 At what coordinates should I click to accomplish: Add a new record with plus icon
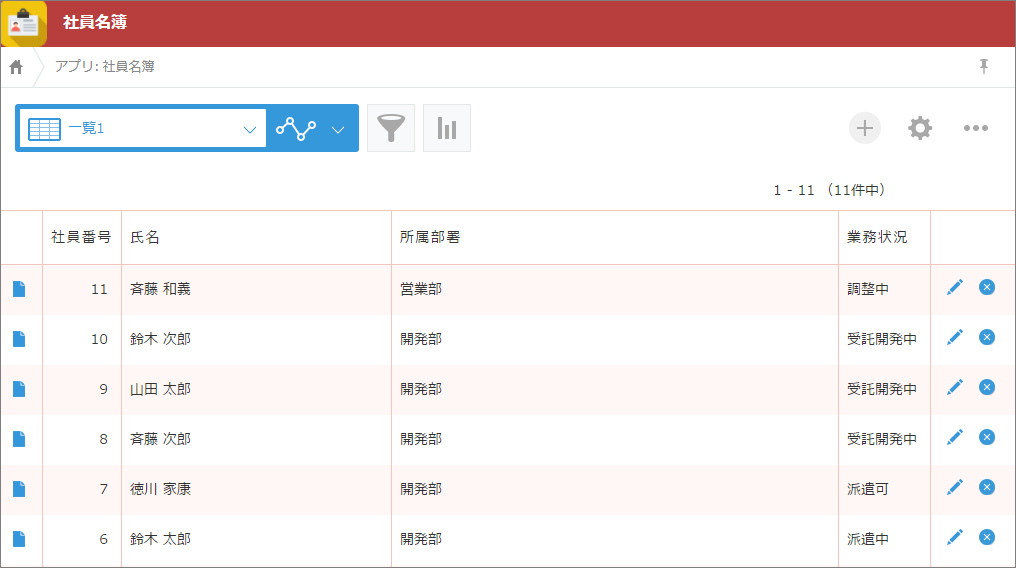(x=865, y=128)
